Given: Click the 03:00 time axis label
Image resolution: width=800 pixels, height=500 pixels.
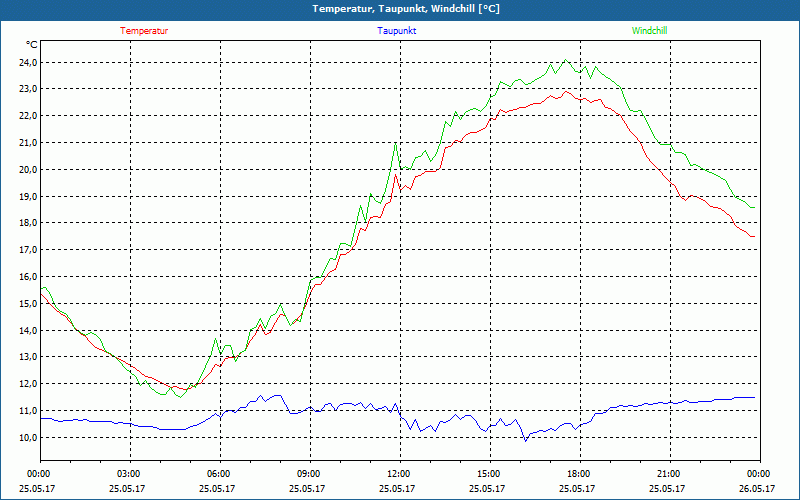Looking at the screenshot, I should tap(130, 474).
